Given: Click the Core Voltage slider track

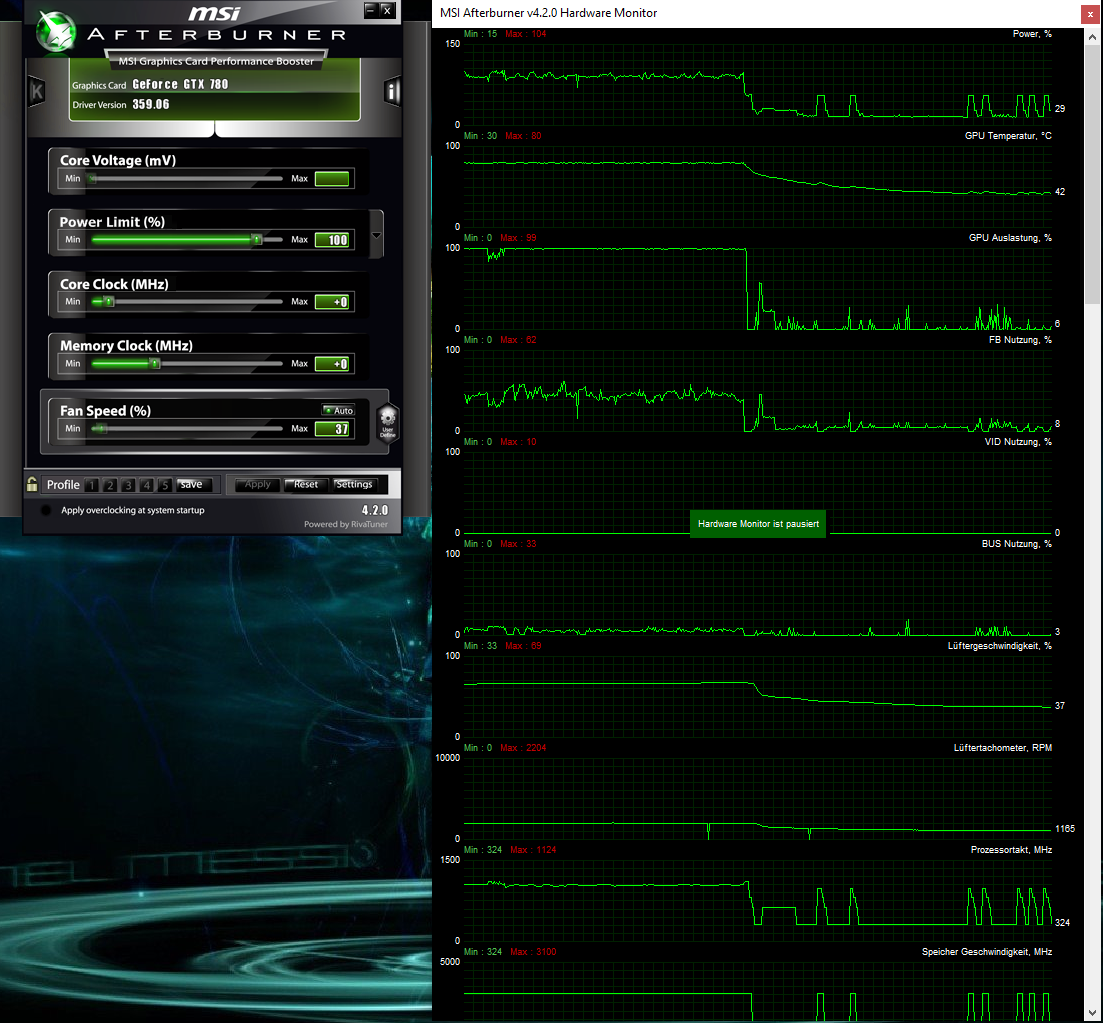Looking at the screenshot, I should 186,179.
